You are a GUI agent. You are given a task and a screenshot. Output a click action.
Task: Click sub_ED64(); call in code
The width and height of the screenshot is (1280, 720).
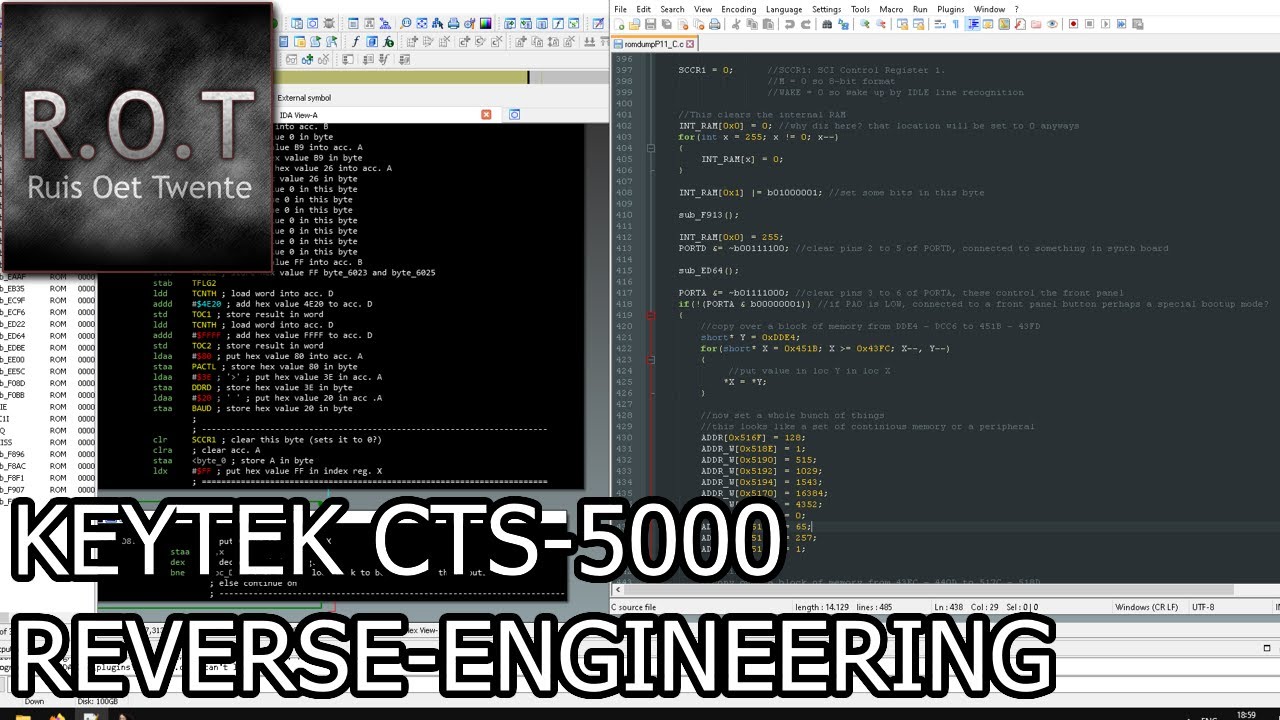[709, 270]
